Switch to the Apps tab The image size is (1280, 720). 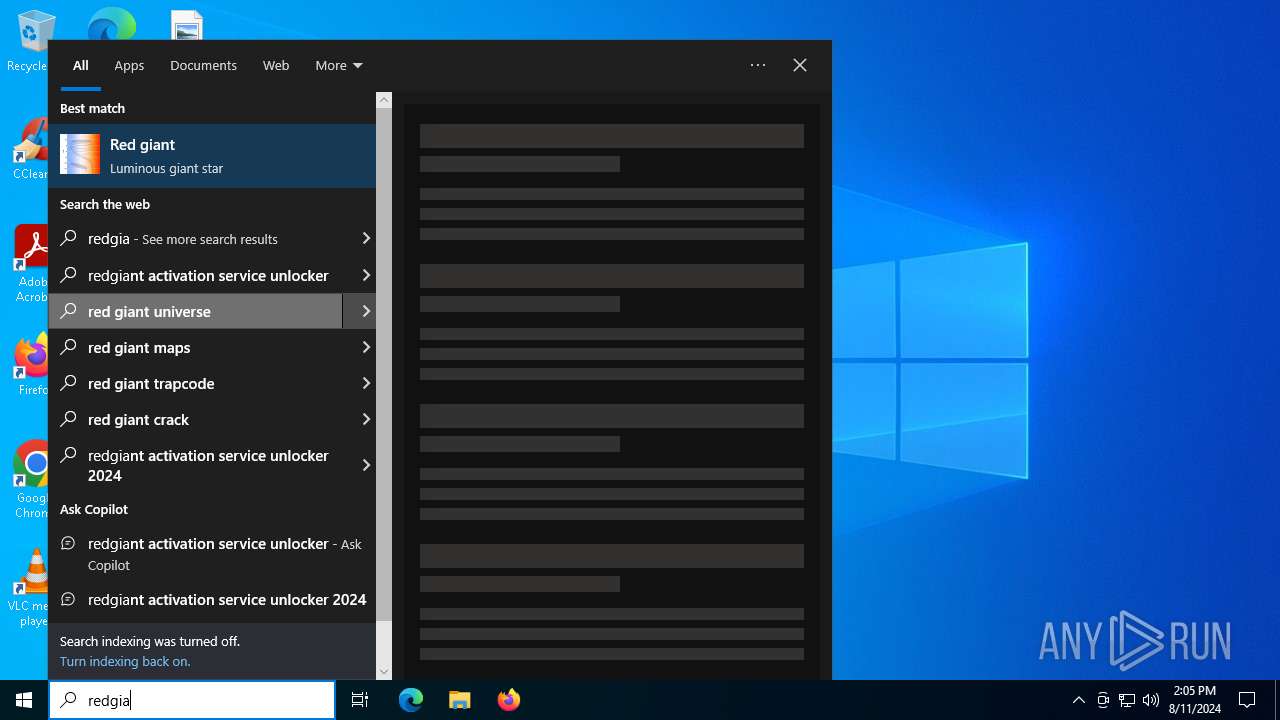[129, 65]
